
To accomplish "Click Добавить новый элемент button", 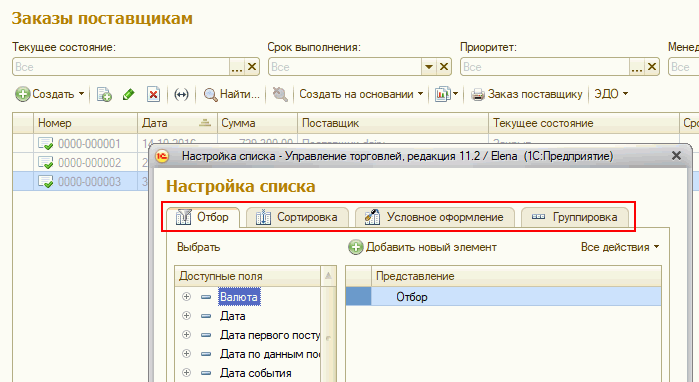I will click(x=423, y=247).
